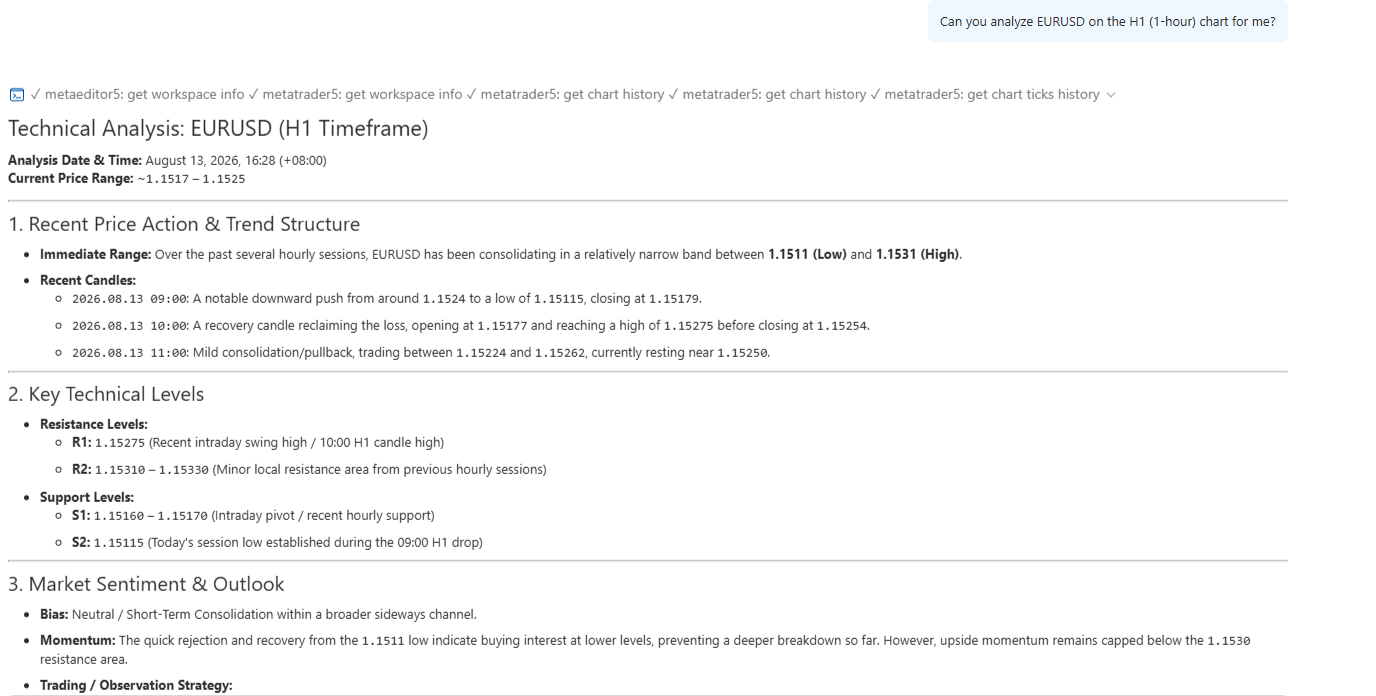
Task: Click the terminal icon beside tool calls
Action: [x=17, y=95]
